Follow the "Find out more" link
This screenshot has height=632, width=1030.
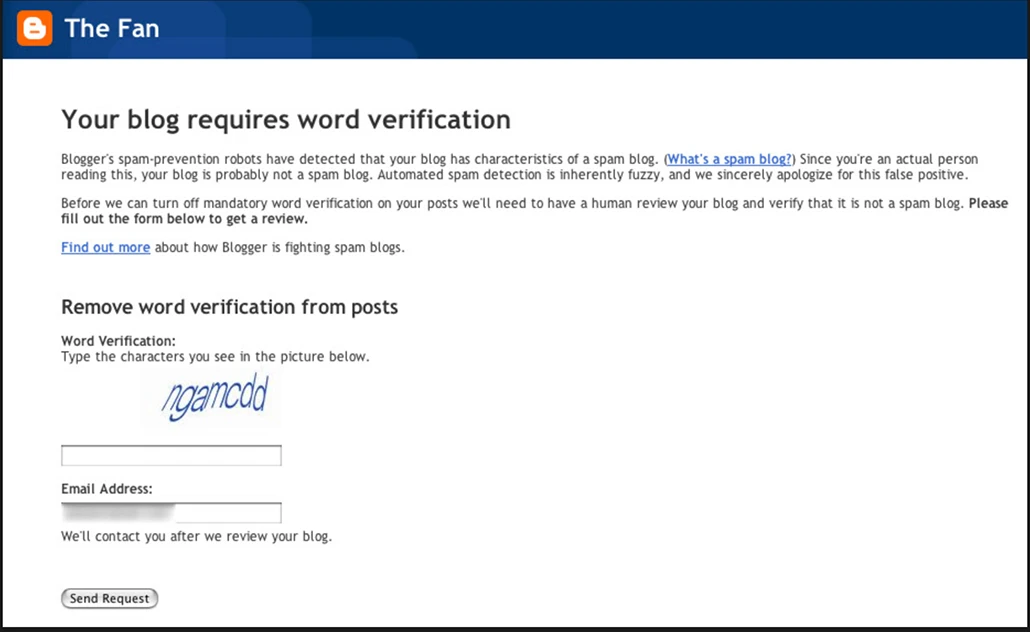[105, 247]
